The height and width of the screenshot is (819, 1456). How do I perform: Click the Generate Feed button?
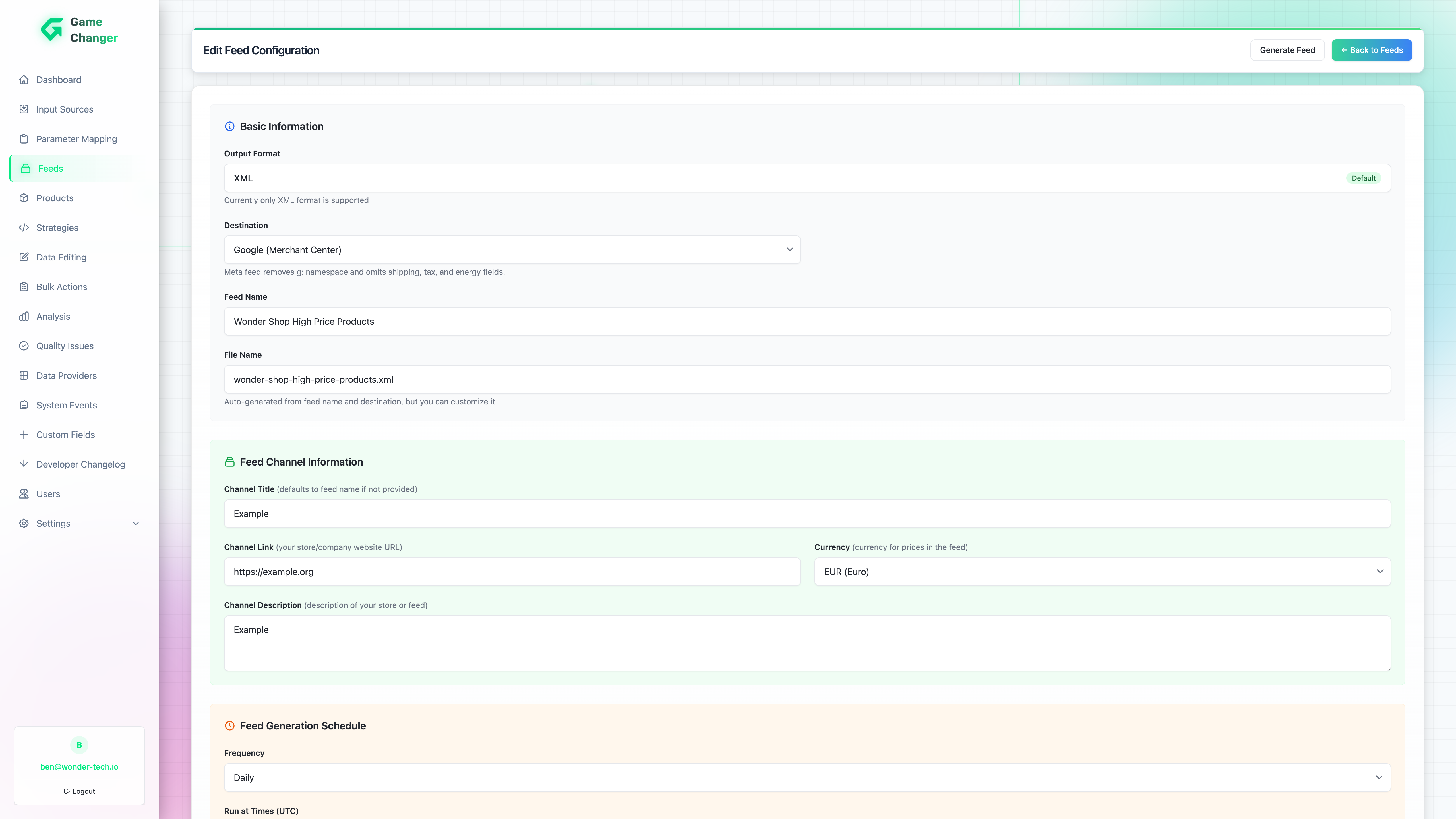pyautogui.click(x=1287, y=50)
